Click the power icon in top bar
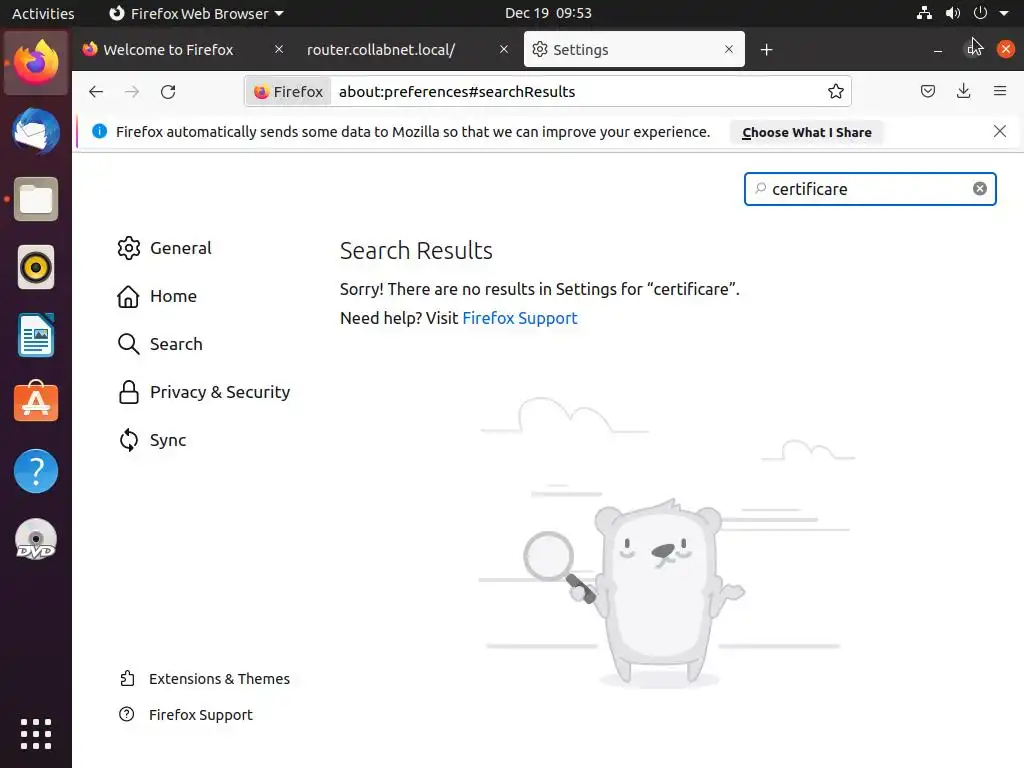1024x768 pixels. 980,13
